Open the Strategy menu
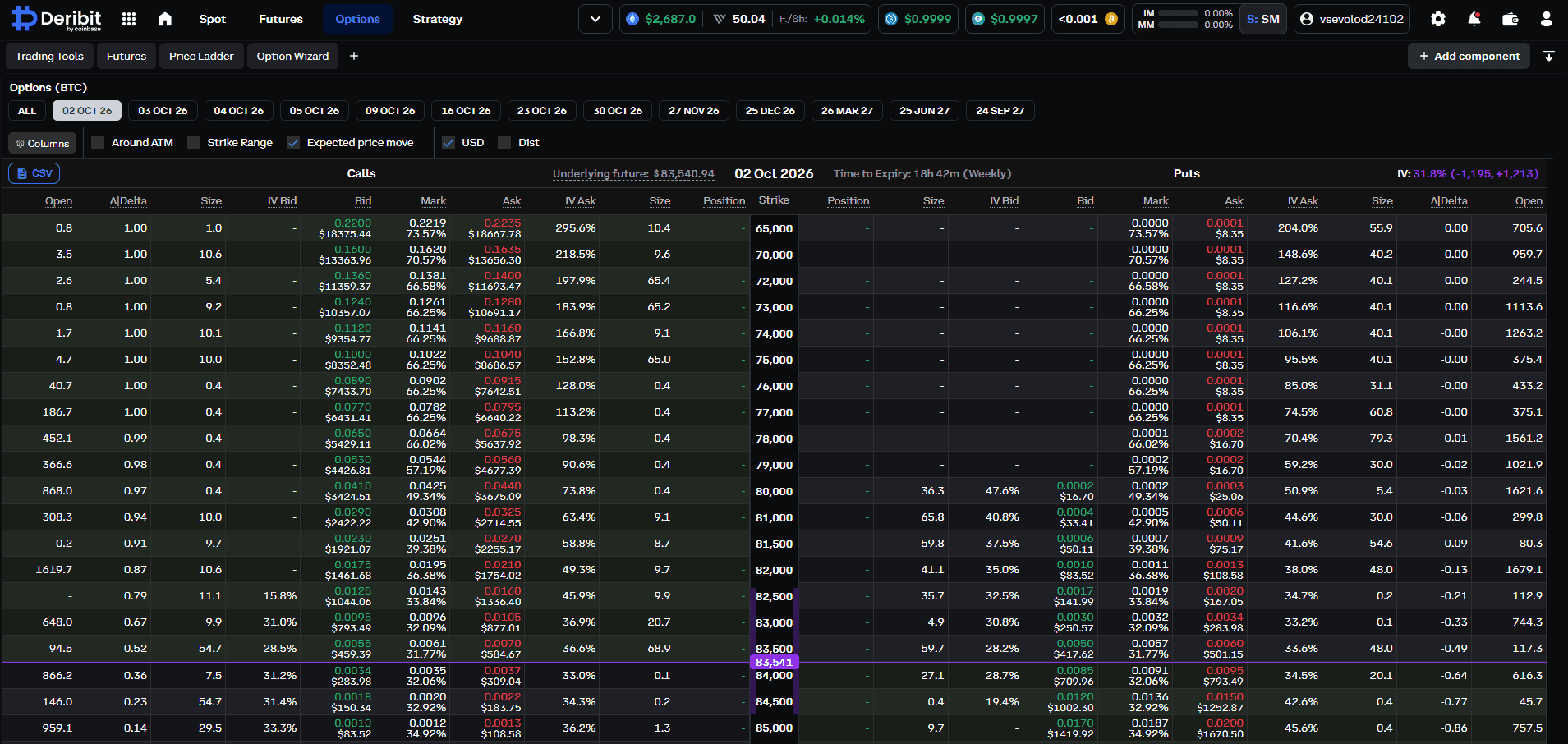1568x744 pixels. click(438, 19)
